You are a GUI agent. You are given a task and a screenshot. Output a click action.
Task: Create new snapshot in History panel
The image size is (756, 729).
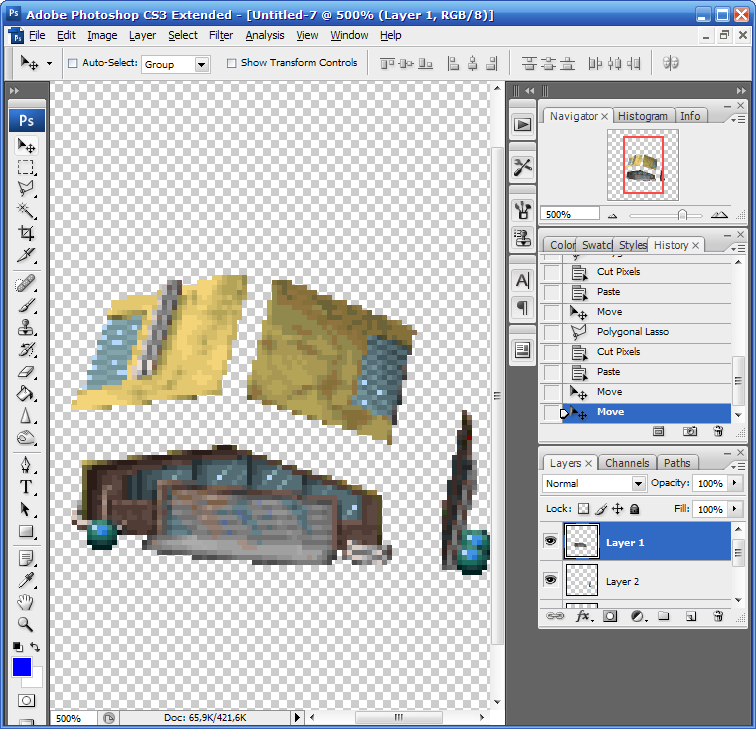tap(690, 431)
